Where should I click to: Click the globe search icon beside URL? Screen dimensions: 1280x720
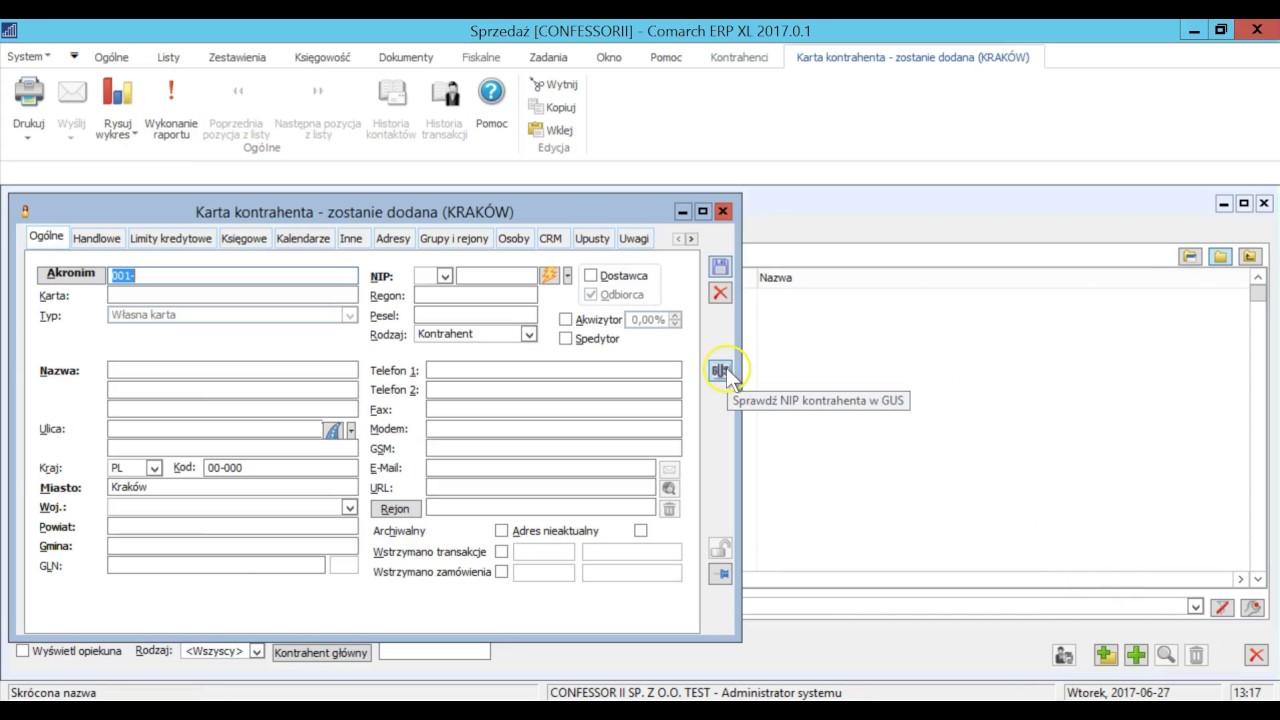click(x=669, y=489)
